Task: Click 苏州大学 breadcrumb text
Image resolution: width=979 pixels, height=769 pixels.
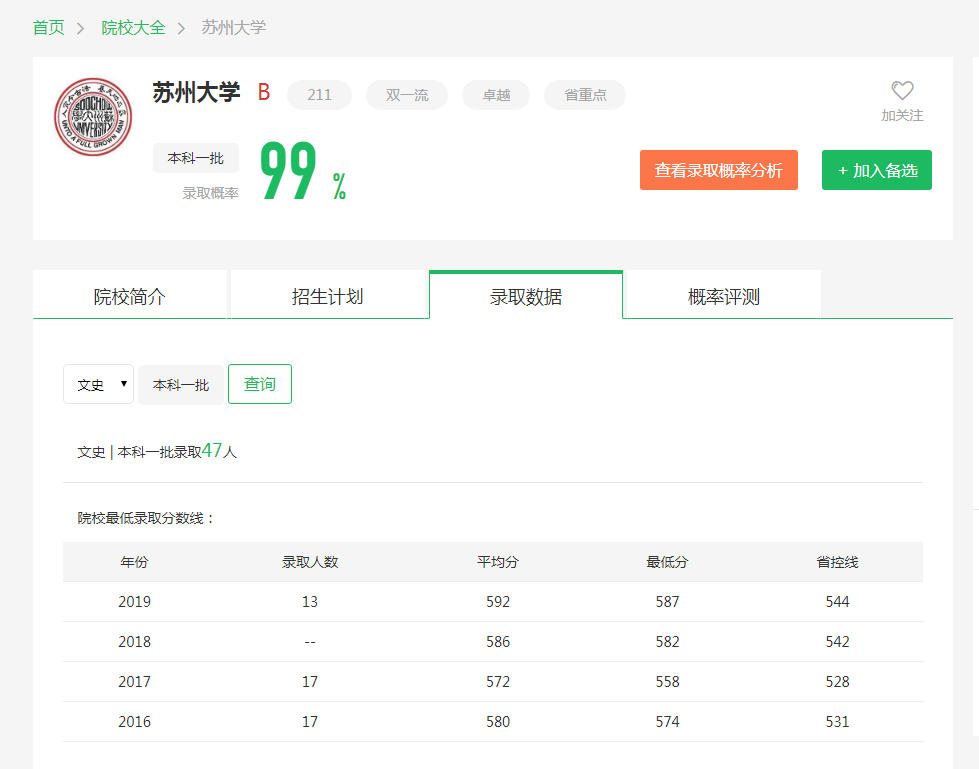Action: click(234, 28)
